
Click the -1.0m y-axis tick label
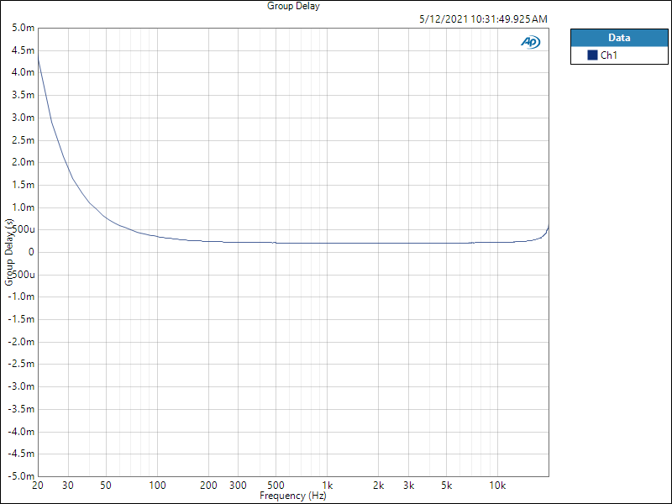pos(21,297)
